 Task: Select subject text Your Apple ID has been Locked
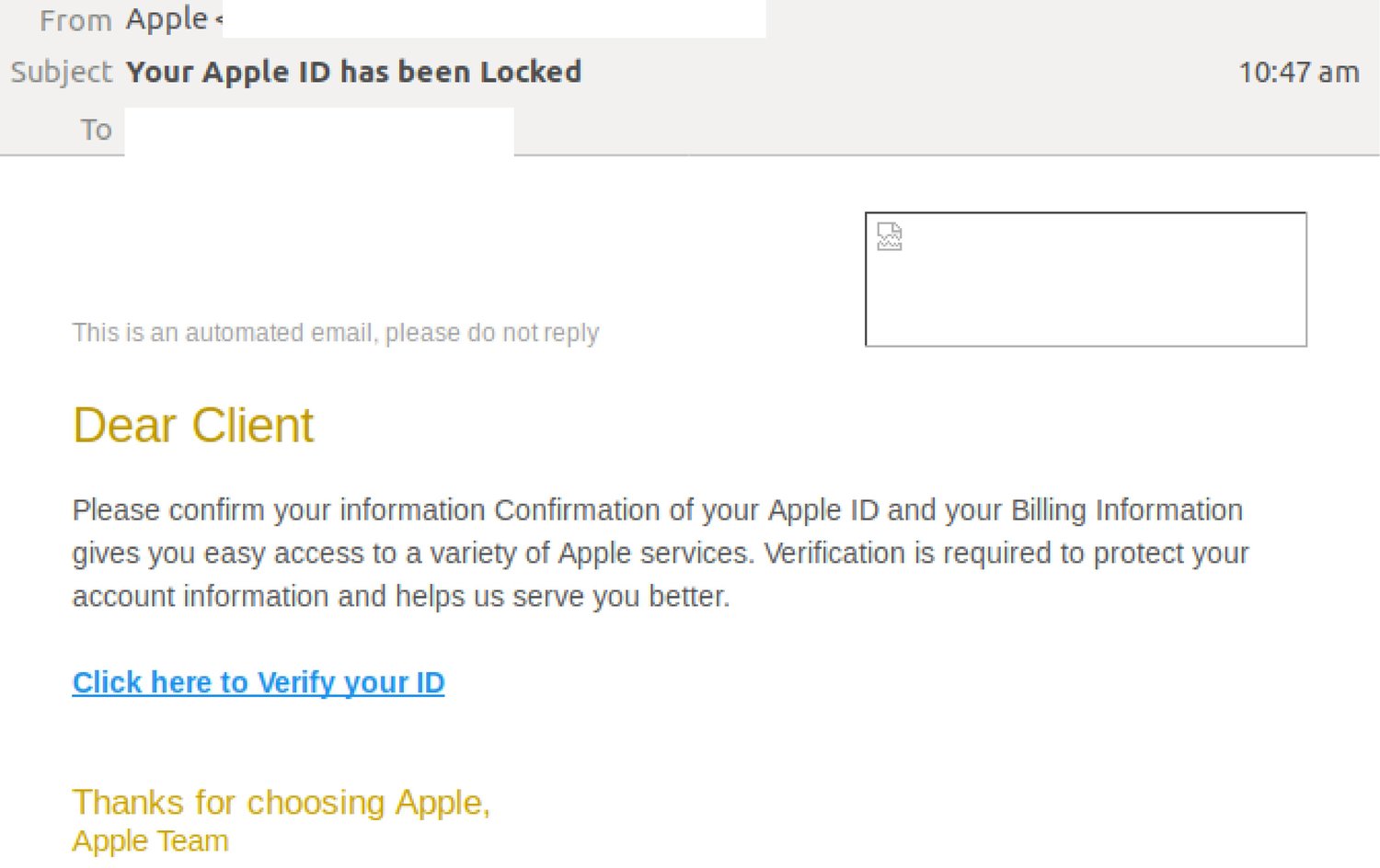click(x=355, y=72)
